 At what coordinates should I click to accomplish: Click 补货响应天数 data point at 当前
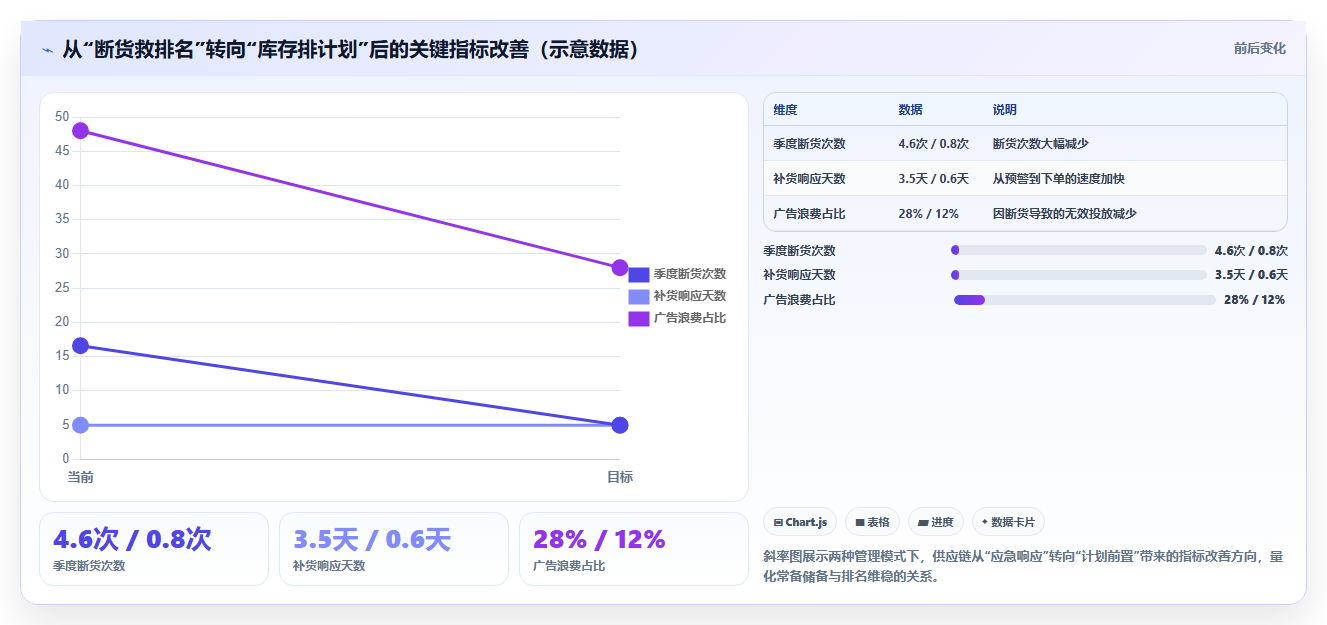pos(80,425)
